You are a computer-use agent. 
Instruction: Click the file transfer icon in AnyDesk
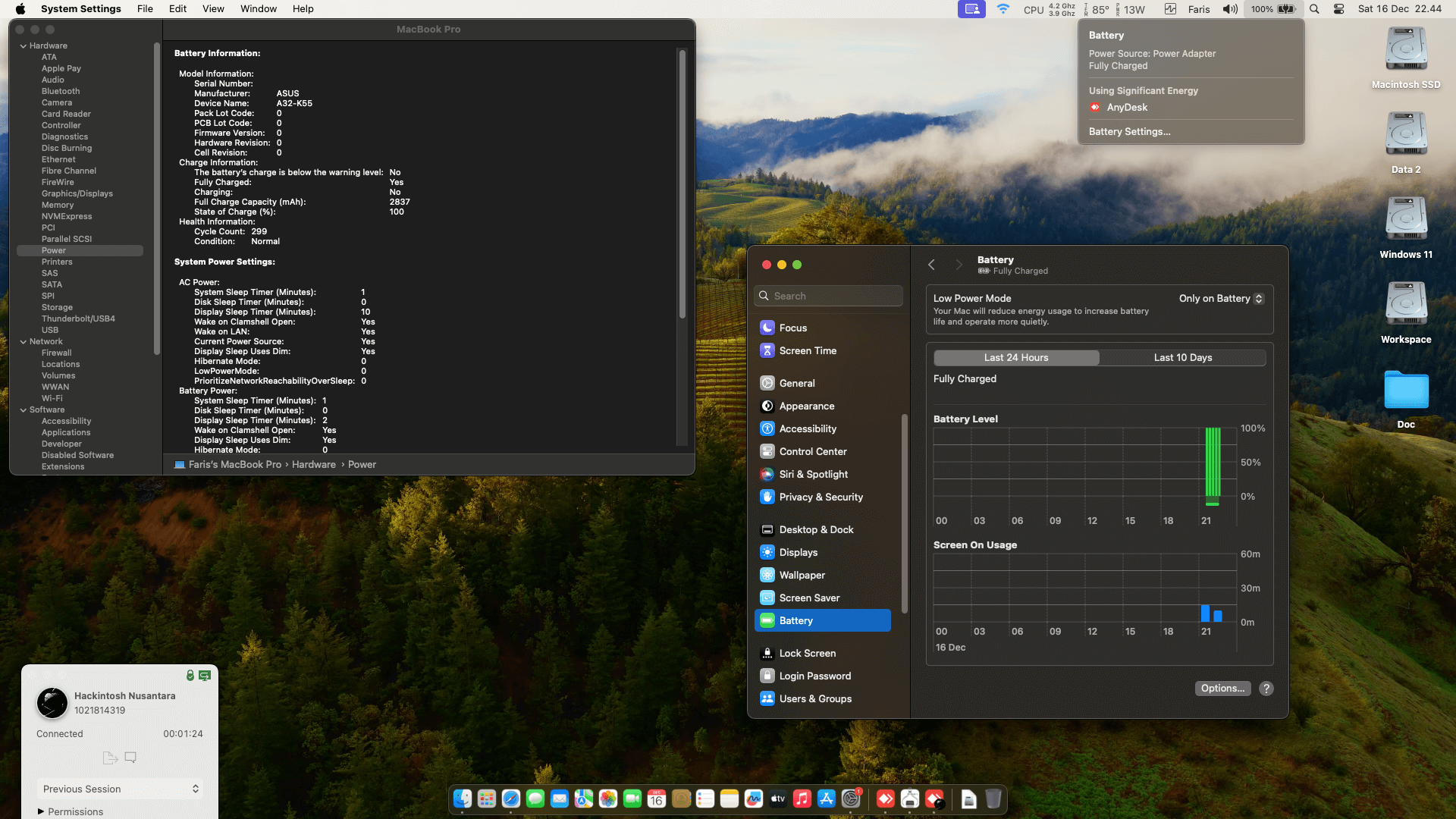(x=109, y=757)
